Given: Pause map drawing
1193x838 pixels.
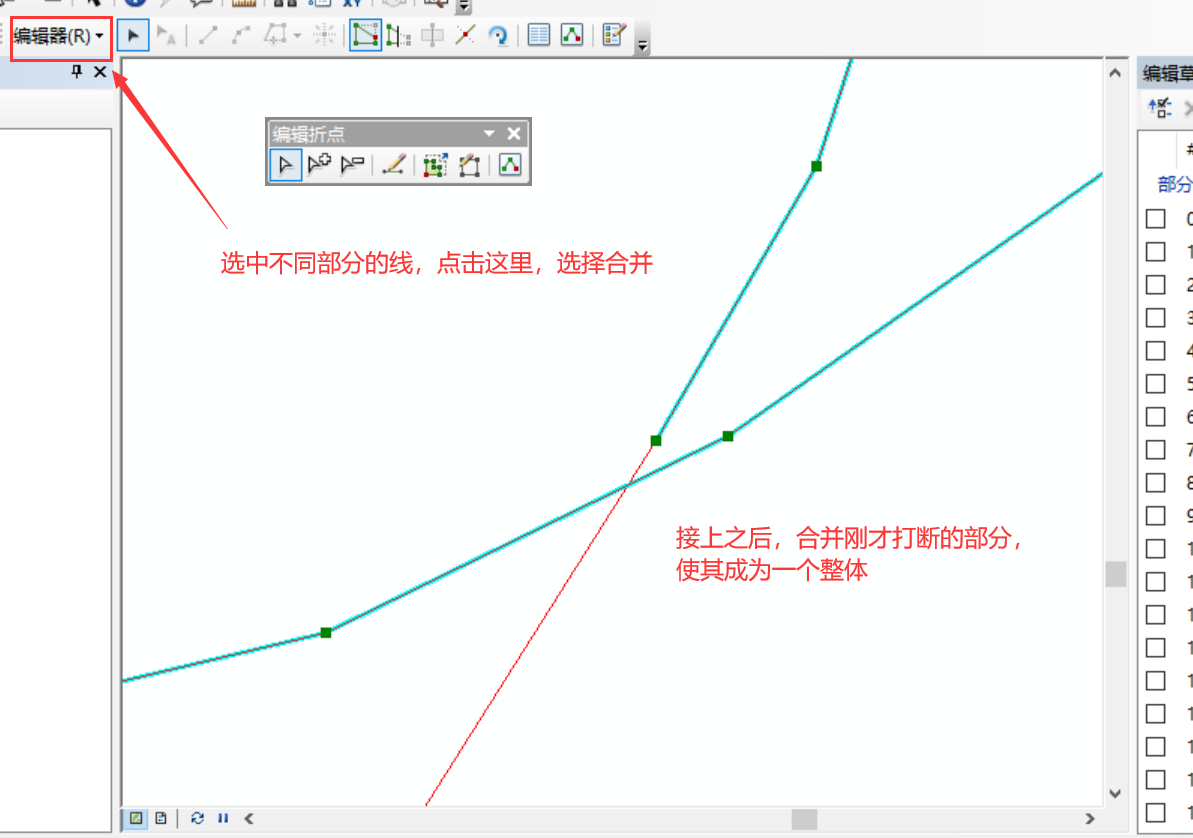Looking at the screenshot, I should pyautogui.click(x=223, y=818).
